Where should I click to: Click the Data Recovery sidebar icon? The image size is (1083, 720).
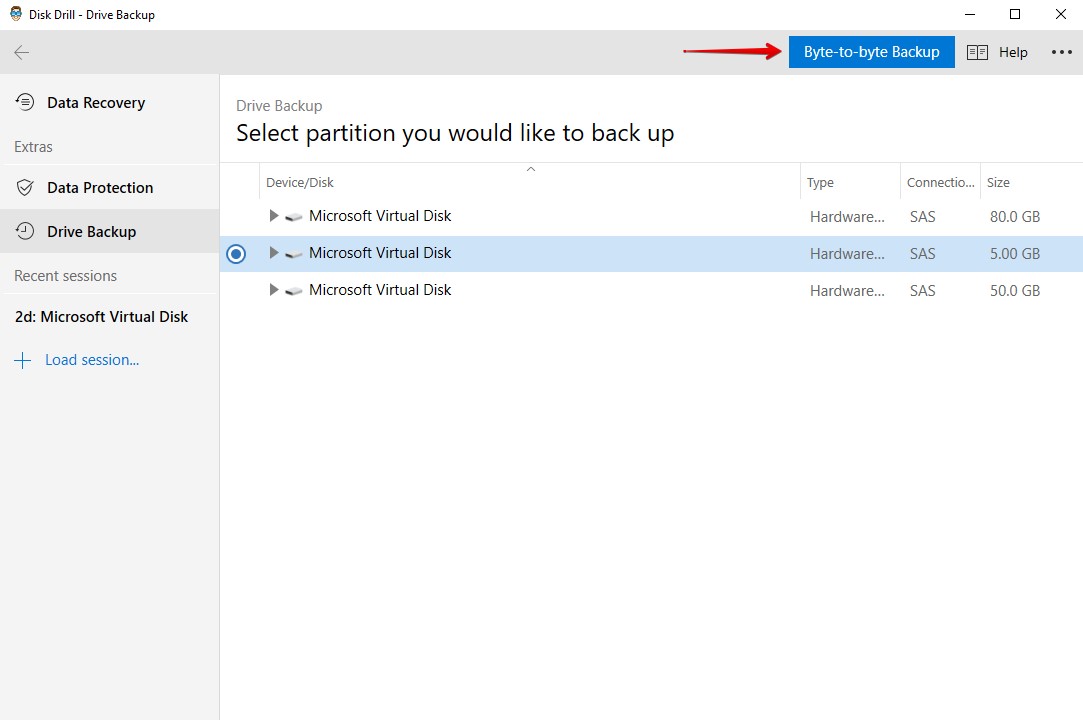click(x=25, y=102)
